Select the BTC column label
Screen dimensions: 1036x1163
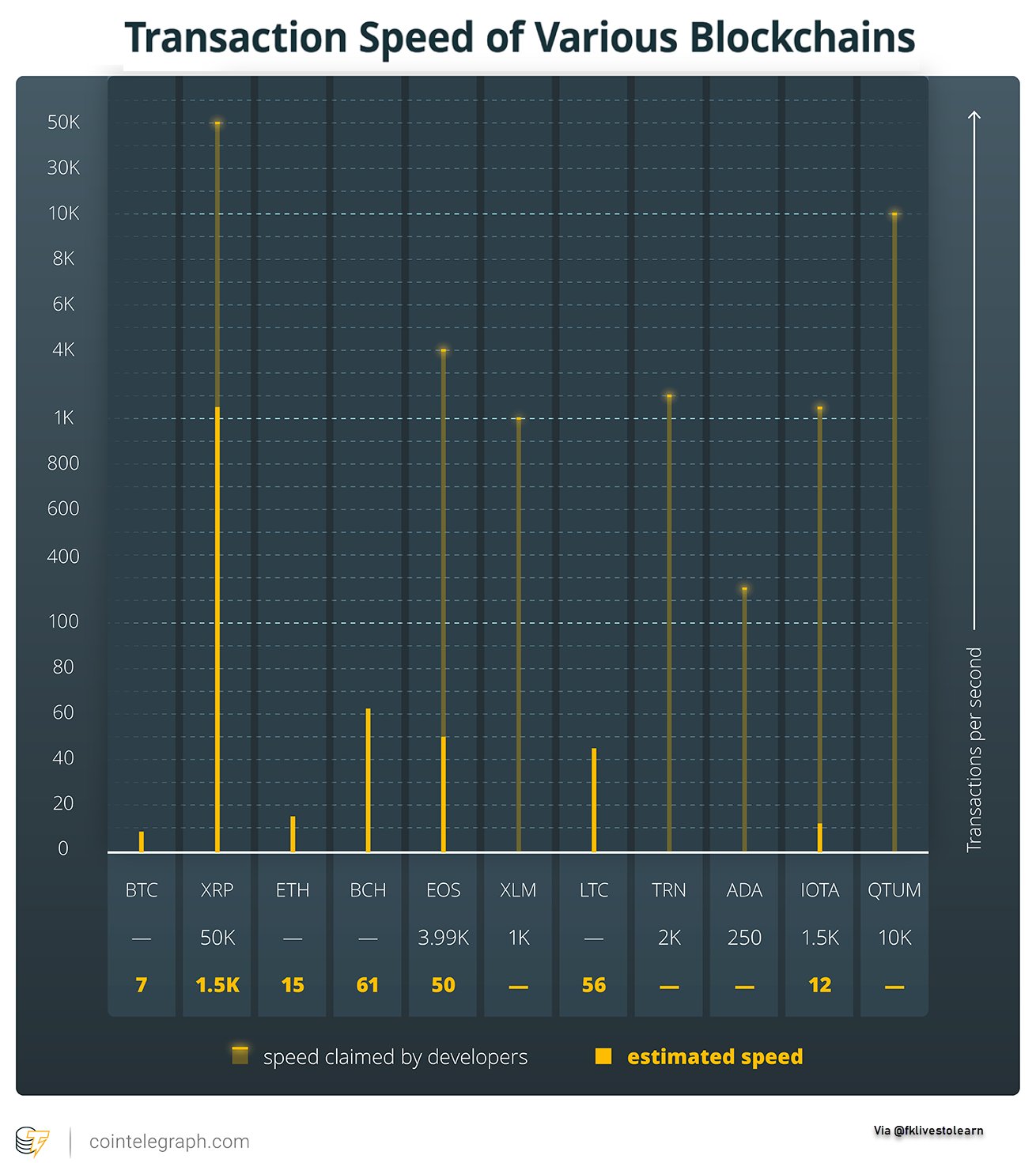pyautogui.click(x=142, y=890)
